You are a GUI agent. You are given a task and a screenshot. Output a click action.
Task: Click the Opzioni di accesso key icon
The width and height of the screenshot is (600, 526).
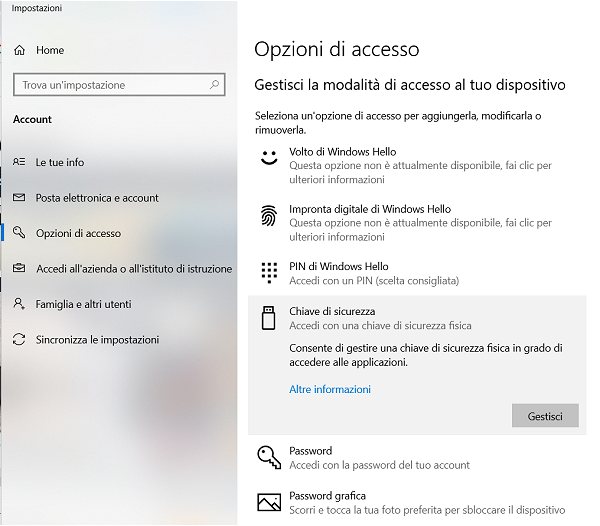tap(20, 233)
